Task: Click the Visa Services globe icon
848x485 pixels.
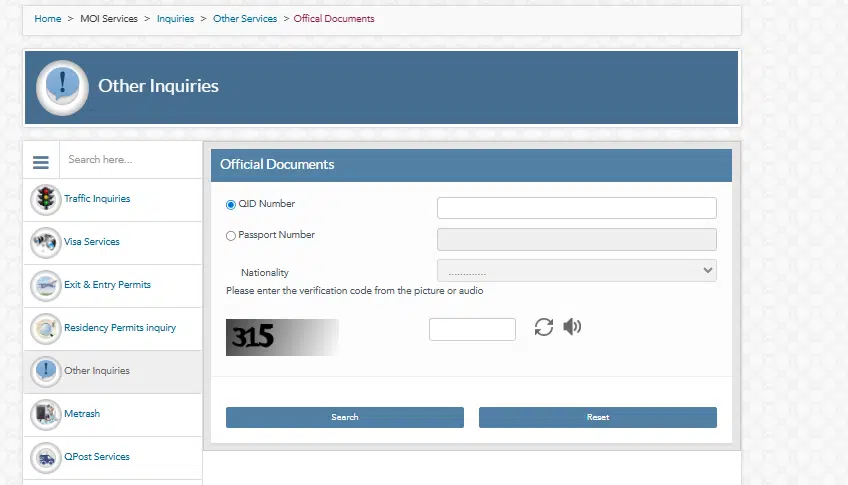Action: click(x=45, y=242)
